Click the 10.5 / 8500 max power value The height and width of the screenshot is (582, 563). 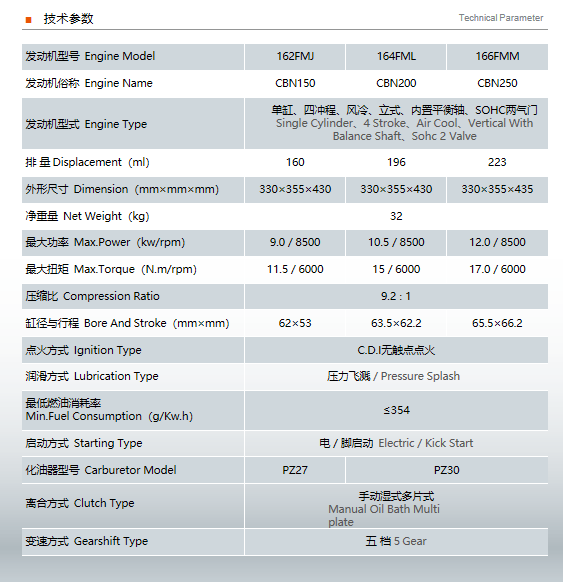click(x=396, y=242)
